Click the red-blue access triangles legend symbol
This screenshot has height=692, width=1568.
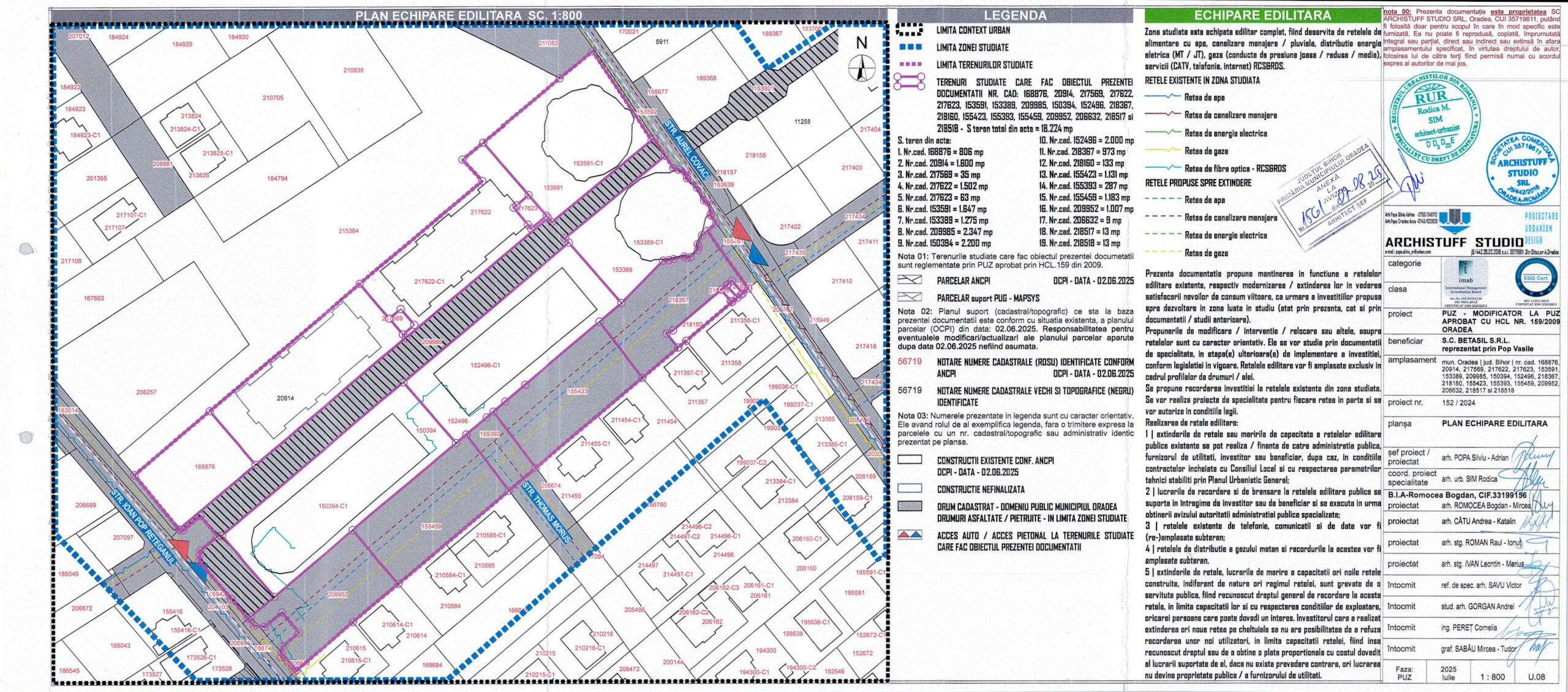coord(910,535)
